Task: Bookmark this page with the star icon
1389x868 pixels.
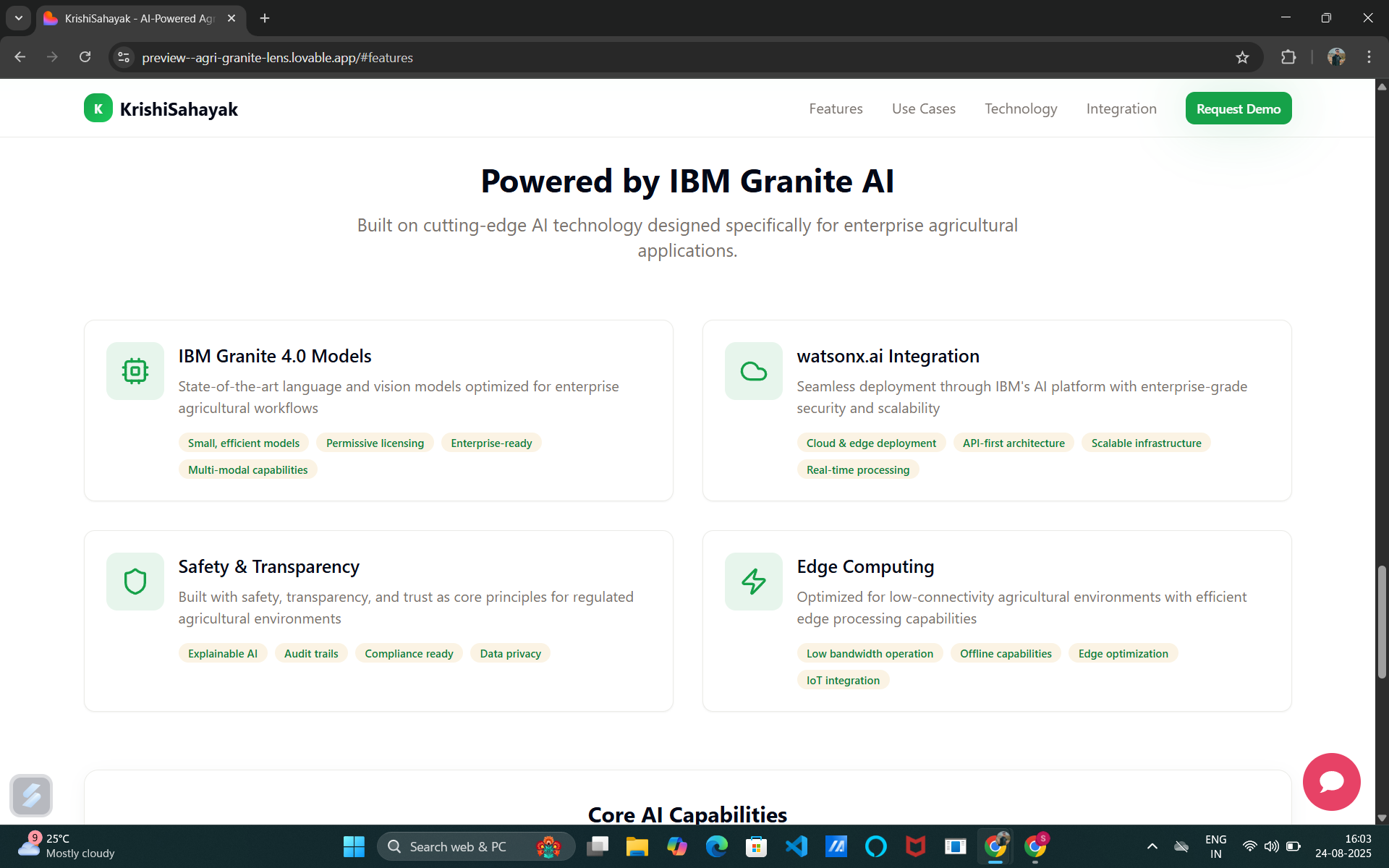Action: (1242, 58)
